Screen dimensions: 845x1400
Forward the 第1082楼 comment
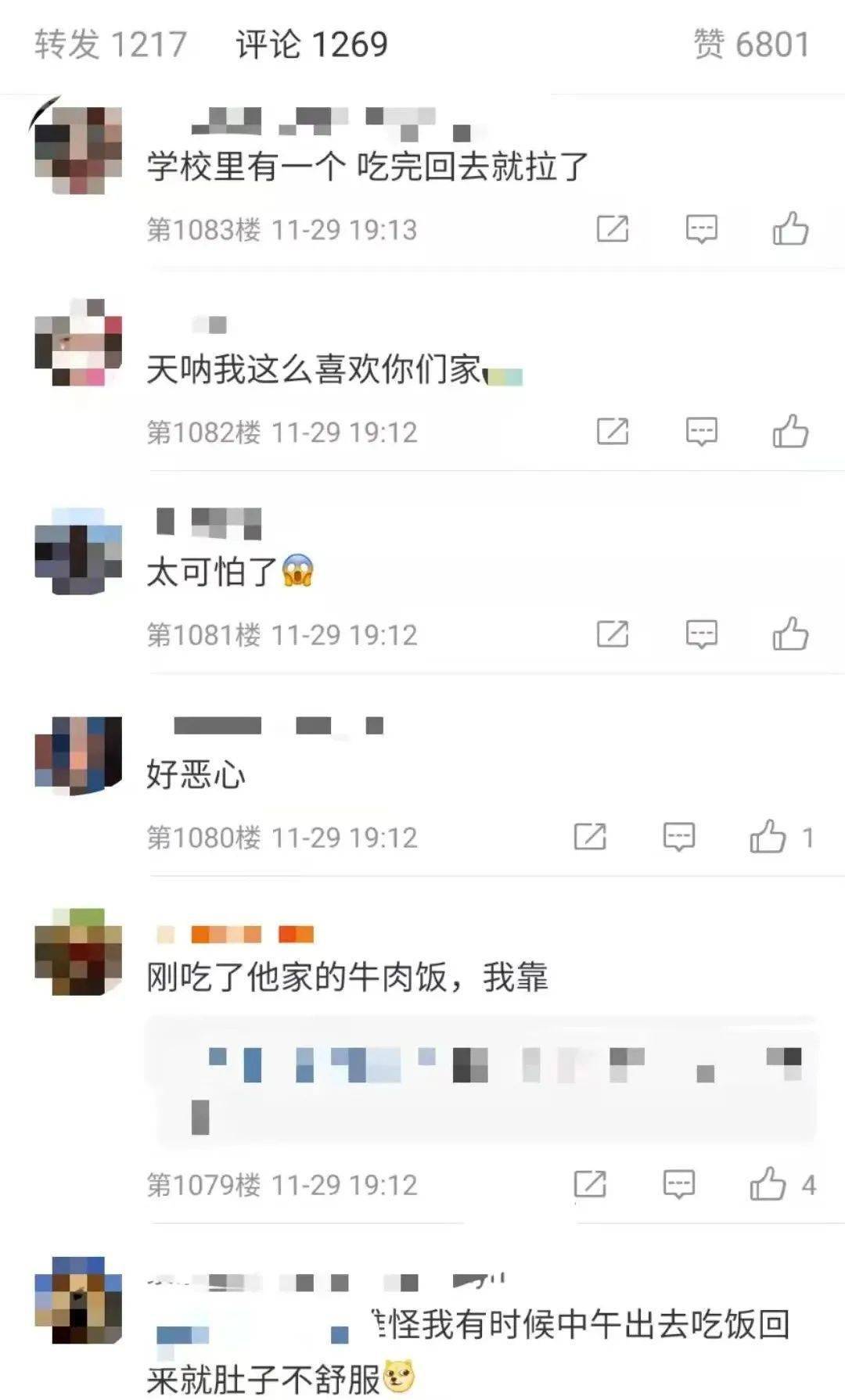pos(613,431)
